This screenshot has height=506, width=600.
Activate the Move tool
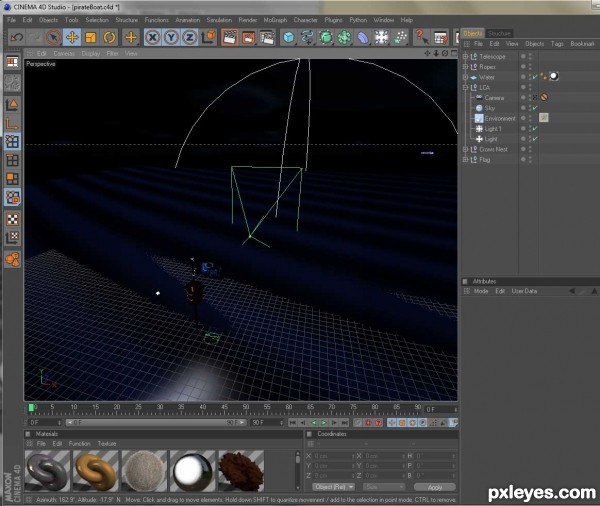pos(72,38)
